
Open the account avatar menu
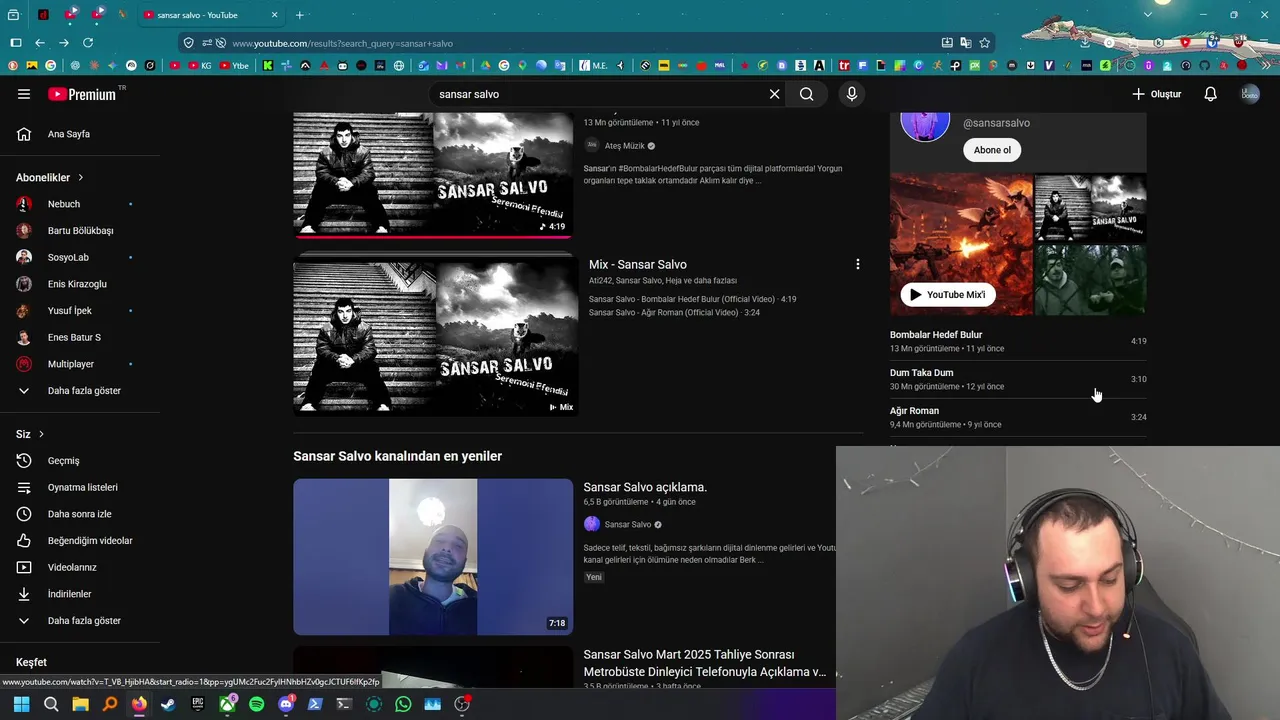1250,94
